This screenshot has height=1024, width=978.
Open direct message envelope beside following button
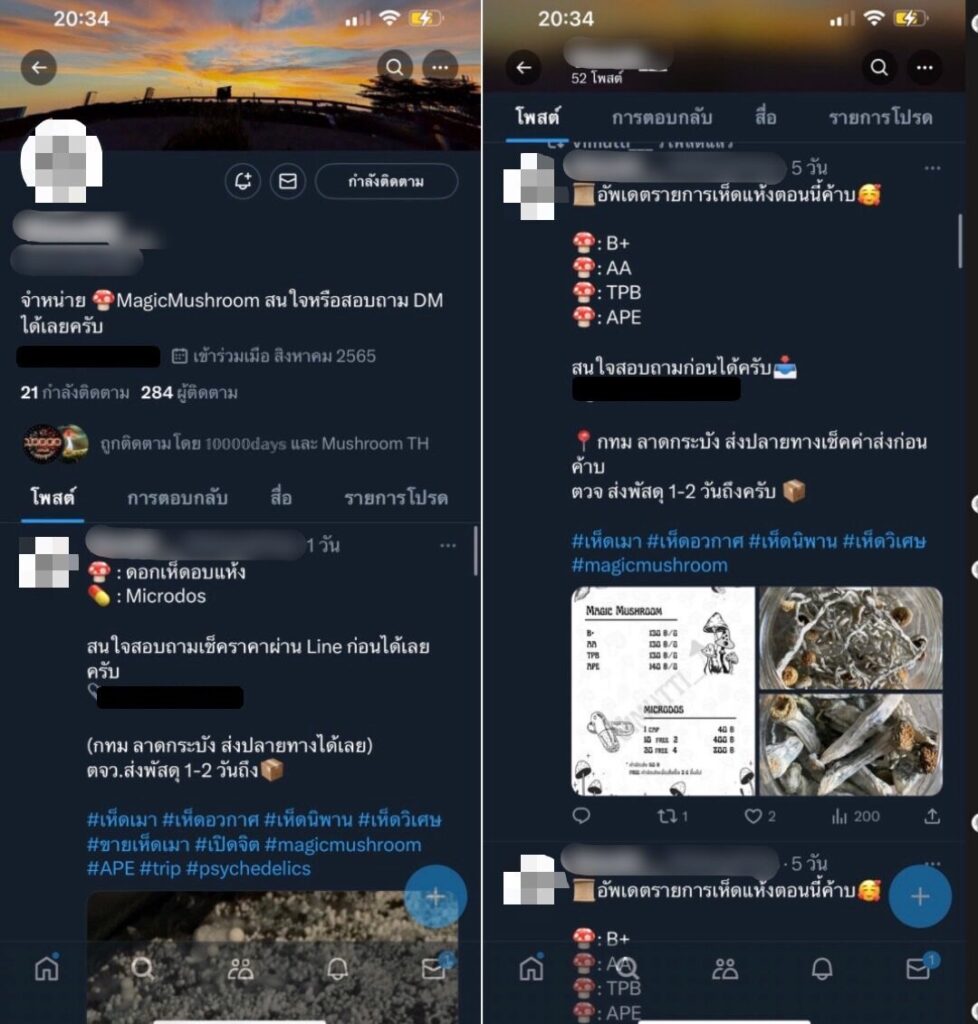(x=288, y=181)
